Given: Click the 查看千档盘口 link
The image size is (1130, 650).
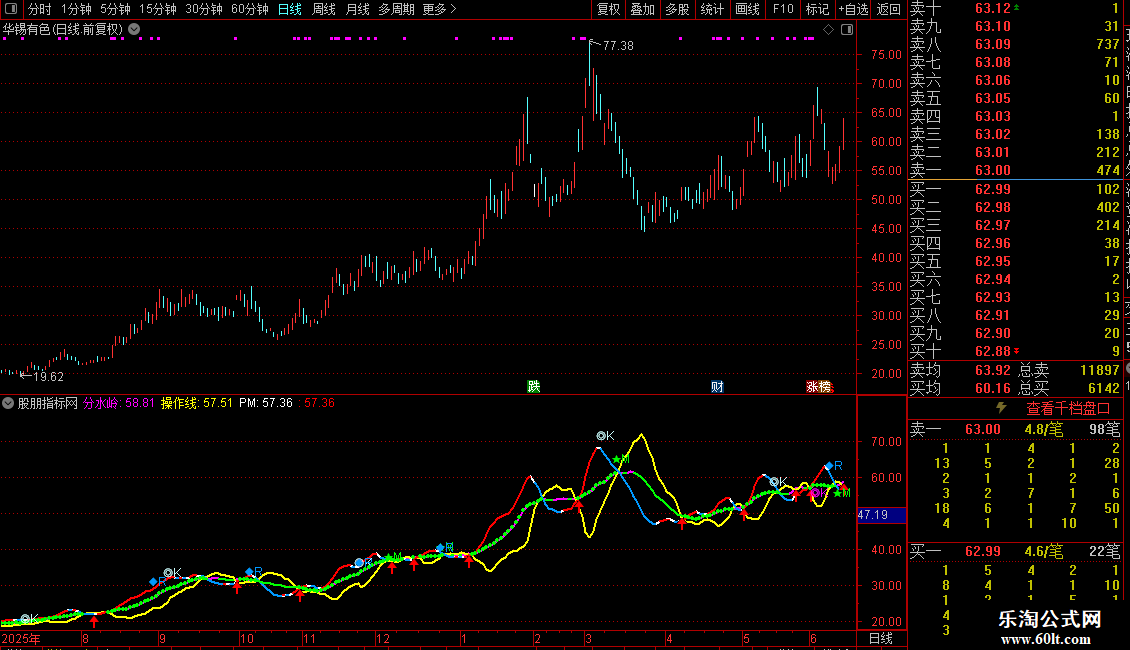Looking at the screenshot, I should pos(1068,409).
